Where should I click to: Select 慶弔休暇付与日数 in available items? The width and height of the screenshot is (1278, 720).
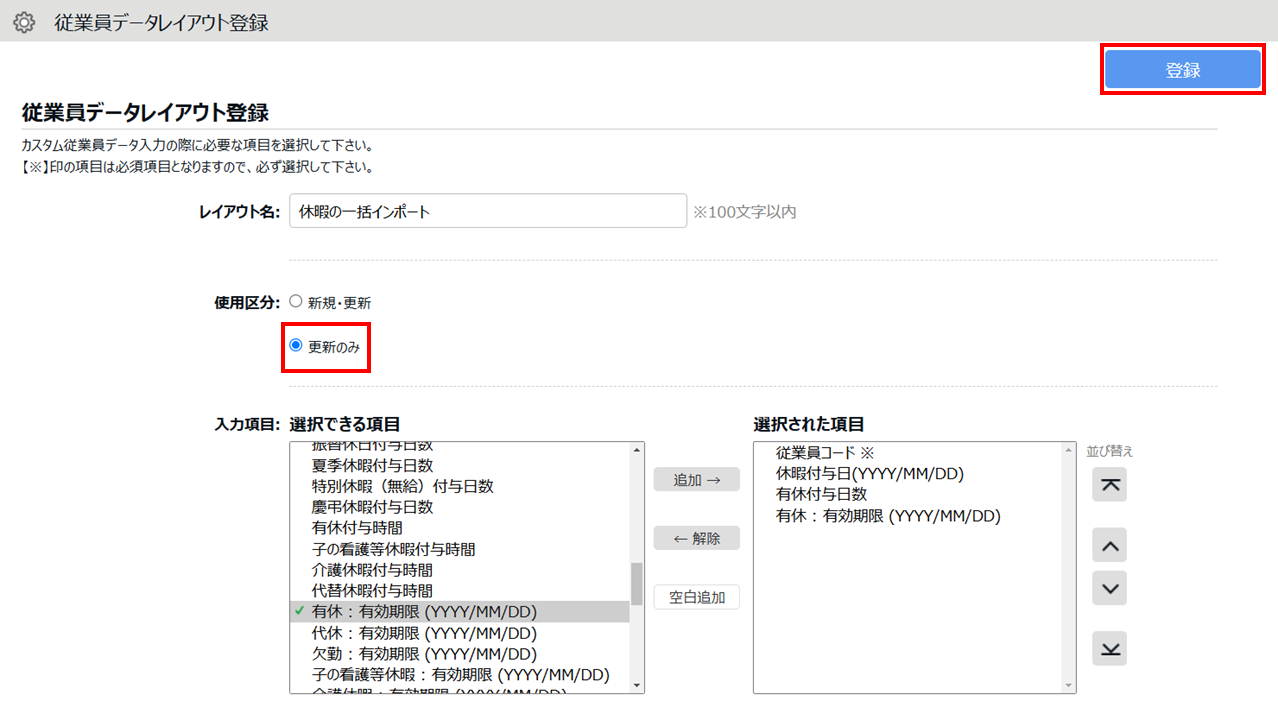459,507
